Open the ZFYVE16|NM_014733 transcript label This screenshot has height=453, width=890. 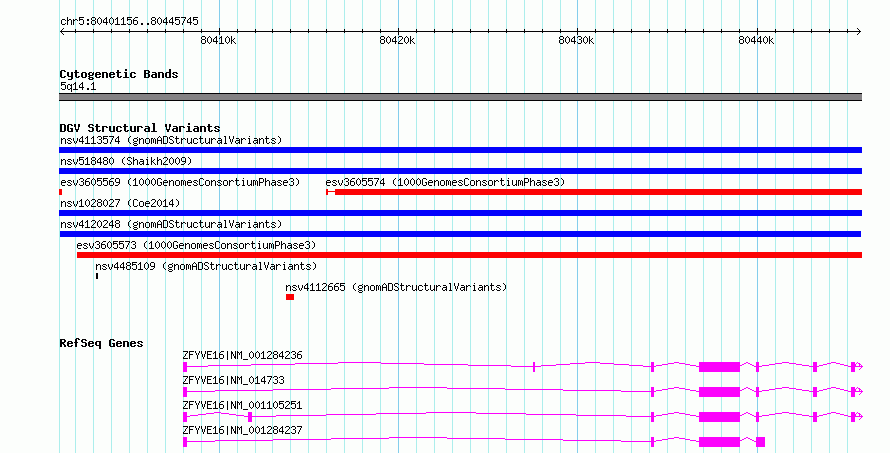233,380
